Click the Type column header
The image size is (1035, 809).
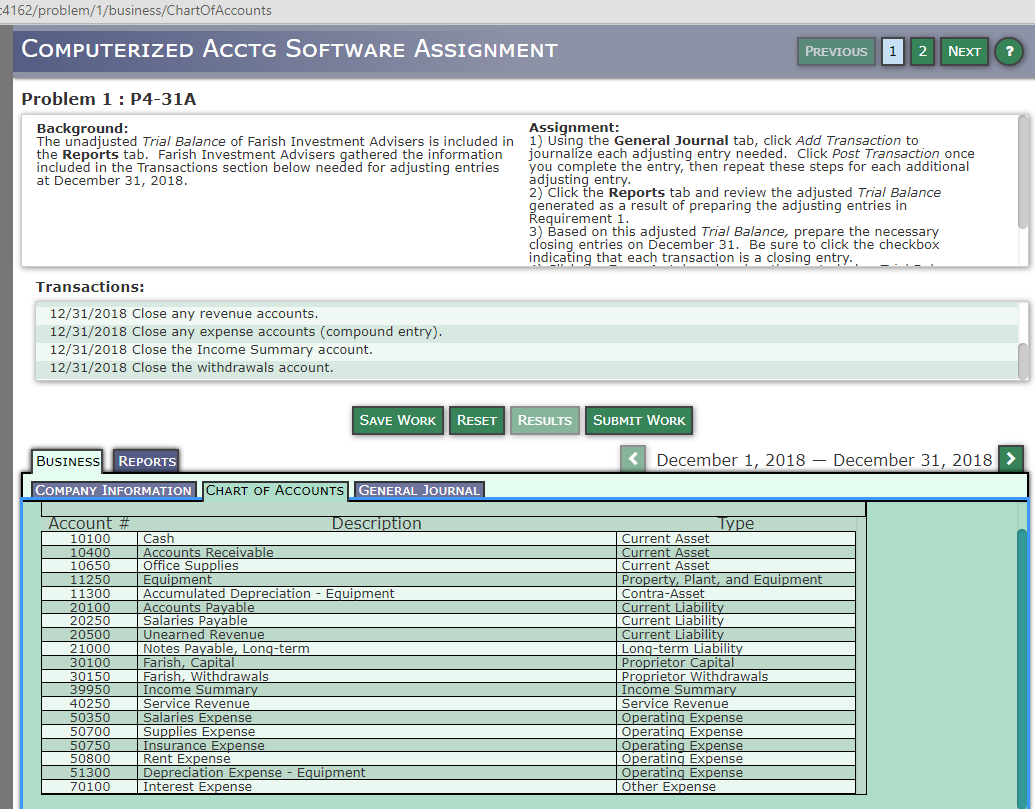[735, 523]
